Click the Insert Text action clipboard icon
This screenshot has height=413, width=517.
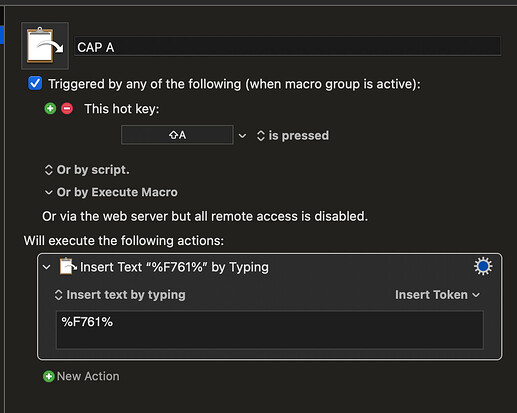click(68, 266)
